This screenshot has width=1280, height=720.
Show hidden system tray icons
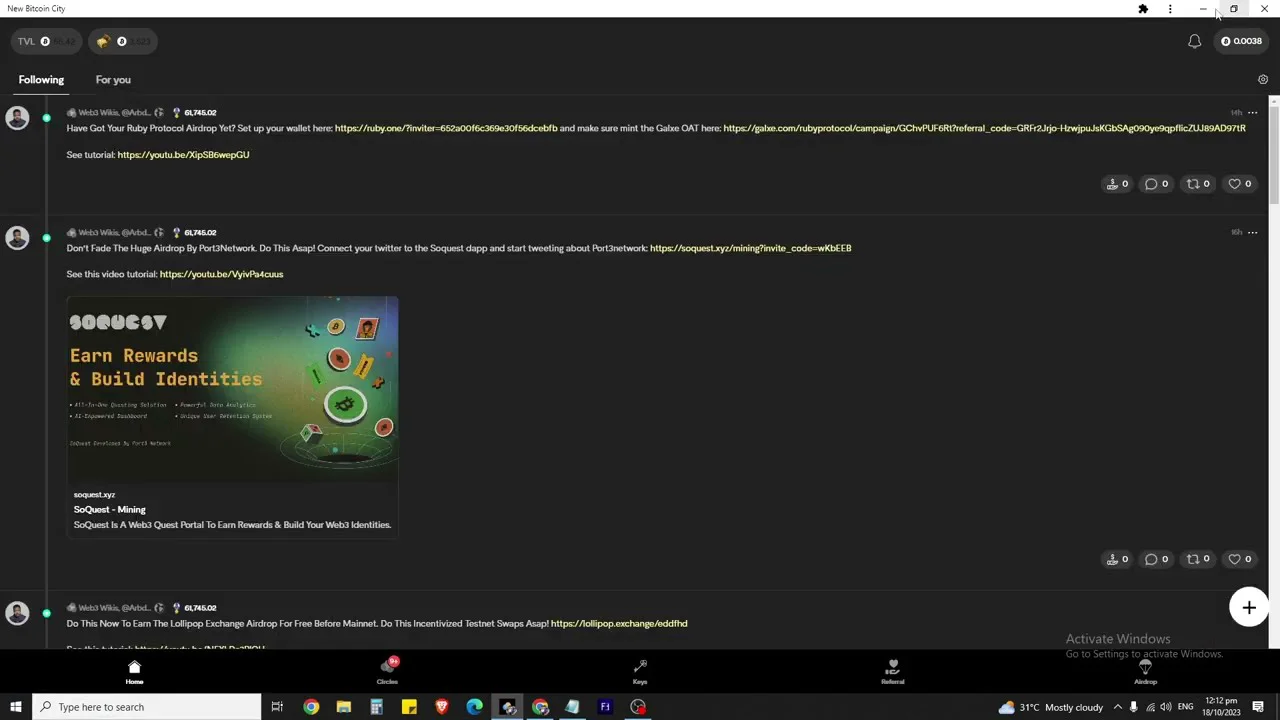1117,707
